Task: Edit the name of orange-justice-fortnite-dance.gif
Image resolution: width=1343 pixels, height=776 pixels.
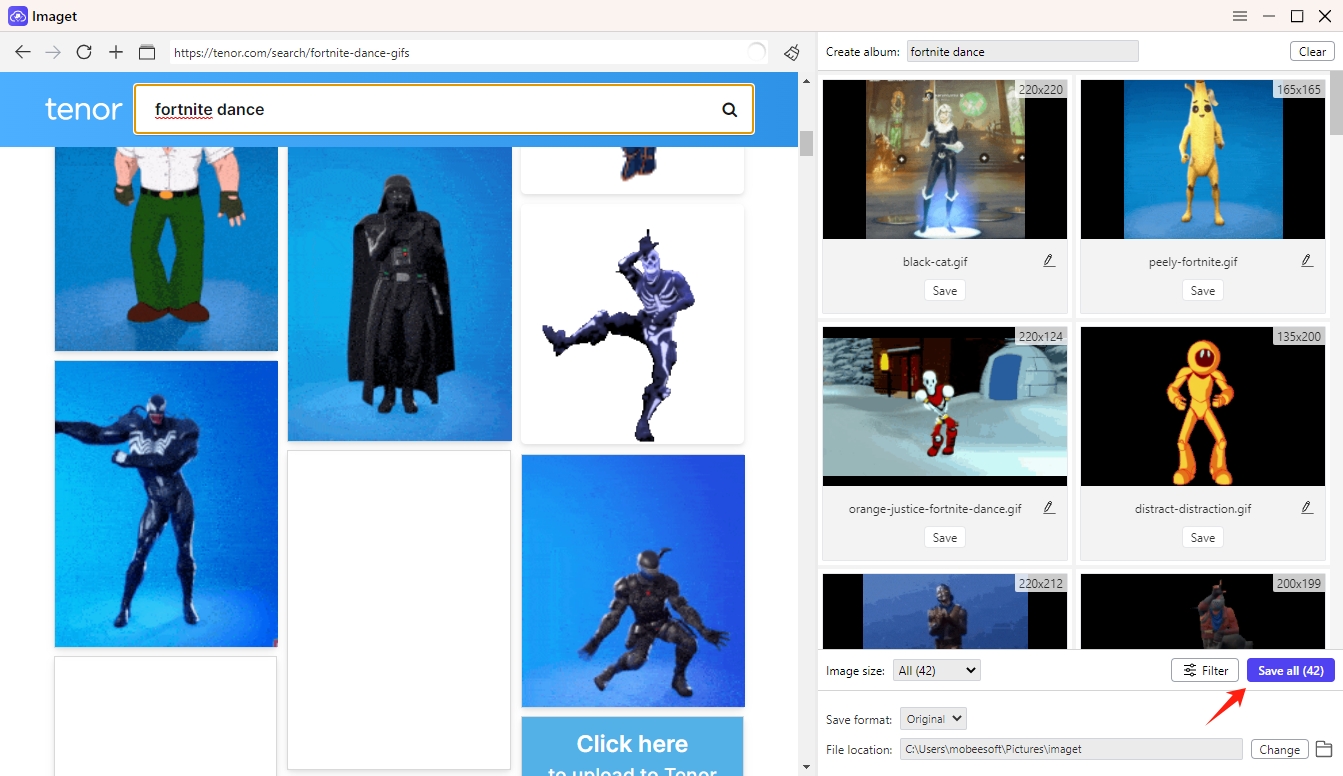Action: coord(1049,508)
